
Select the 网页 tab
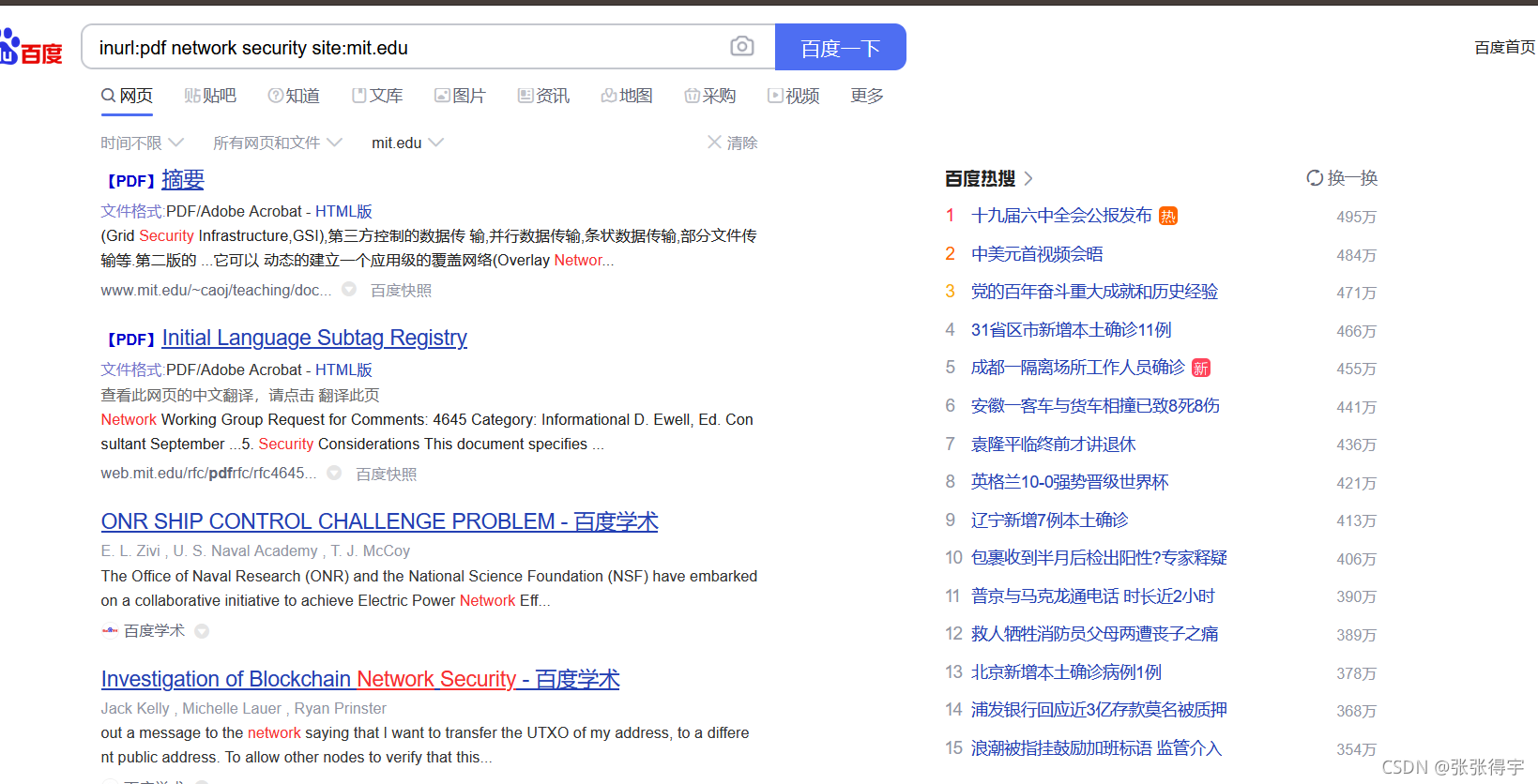click(x=127, y=96)
